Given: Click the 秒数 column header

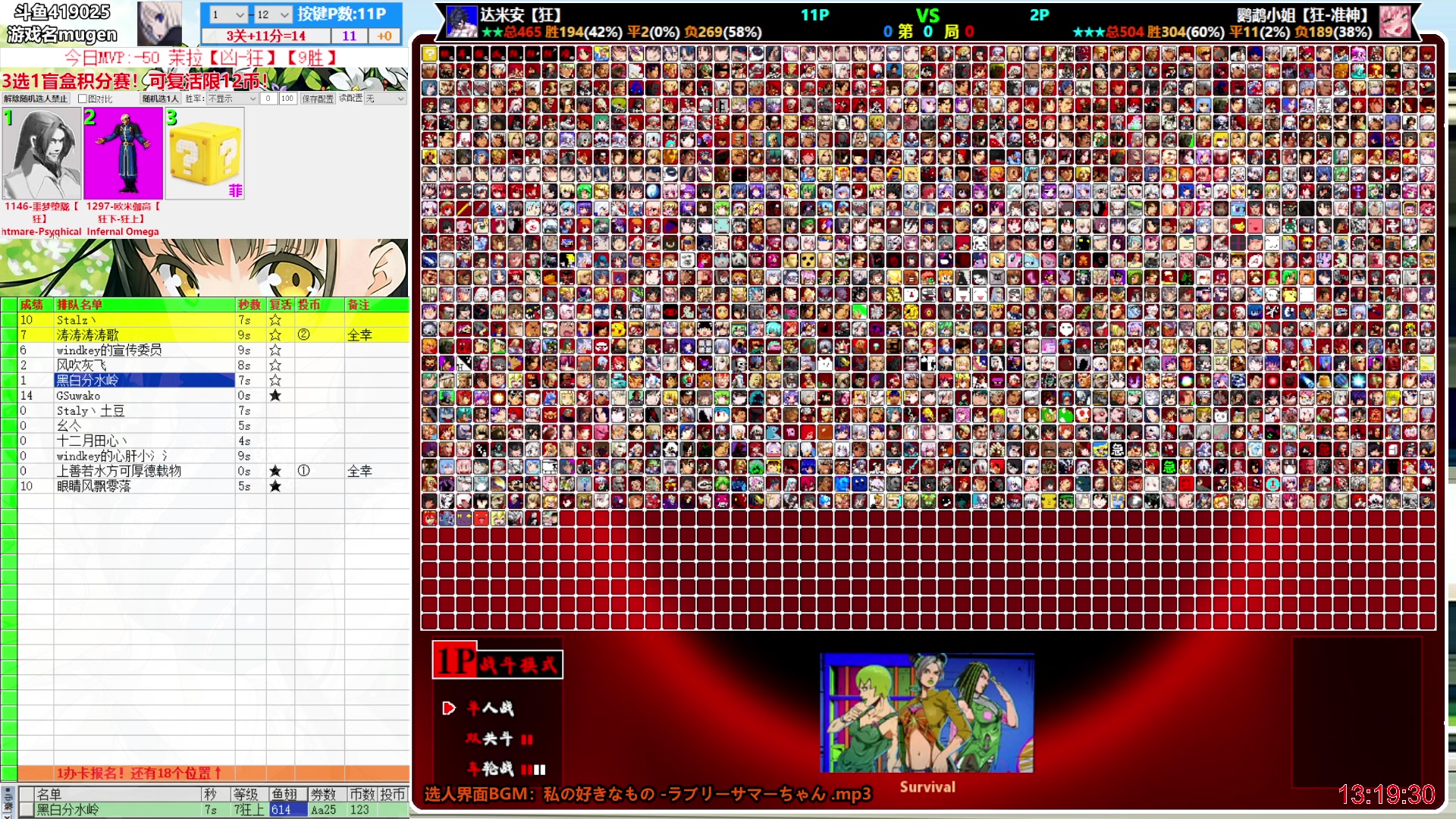Looking at the screenshot, I should [x=249, y=305].
